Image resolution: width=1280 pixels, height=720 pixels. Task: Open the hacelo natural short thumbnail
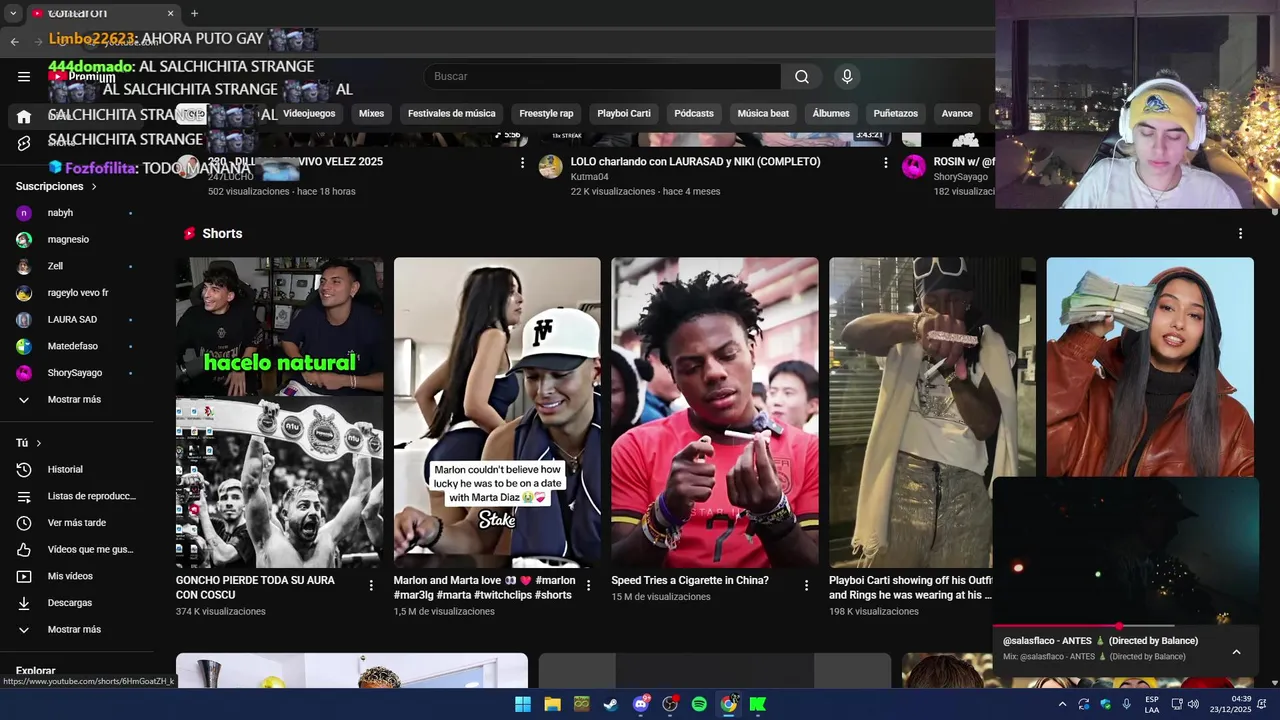point(279,412)
